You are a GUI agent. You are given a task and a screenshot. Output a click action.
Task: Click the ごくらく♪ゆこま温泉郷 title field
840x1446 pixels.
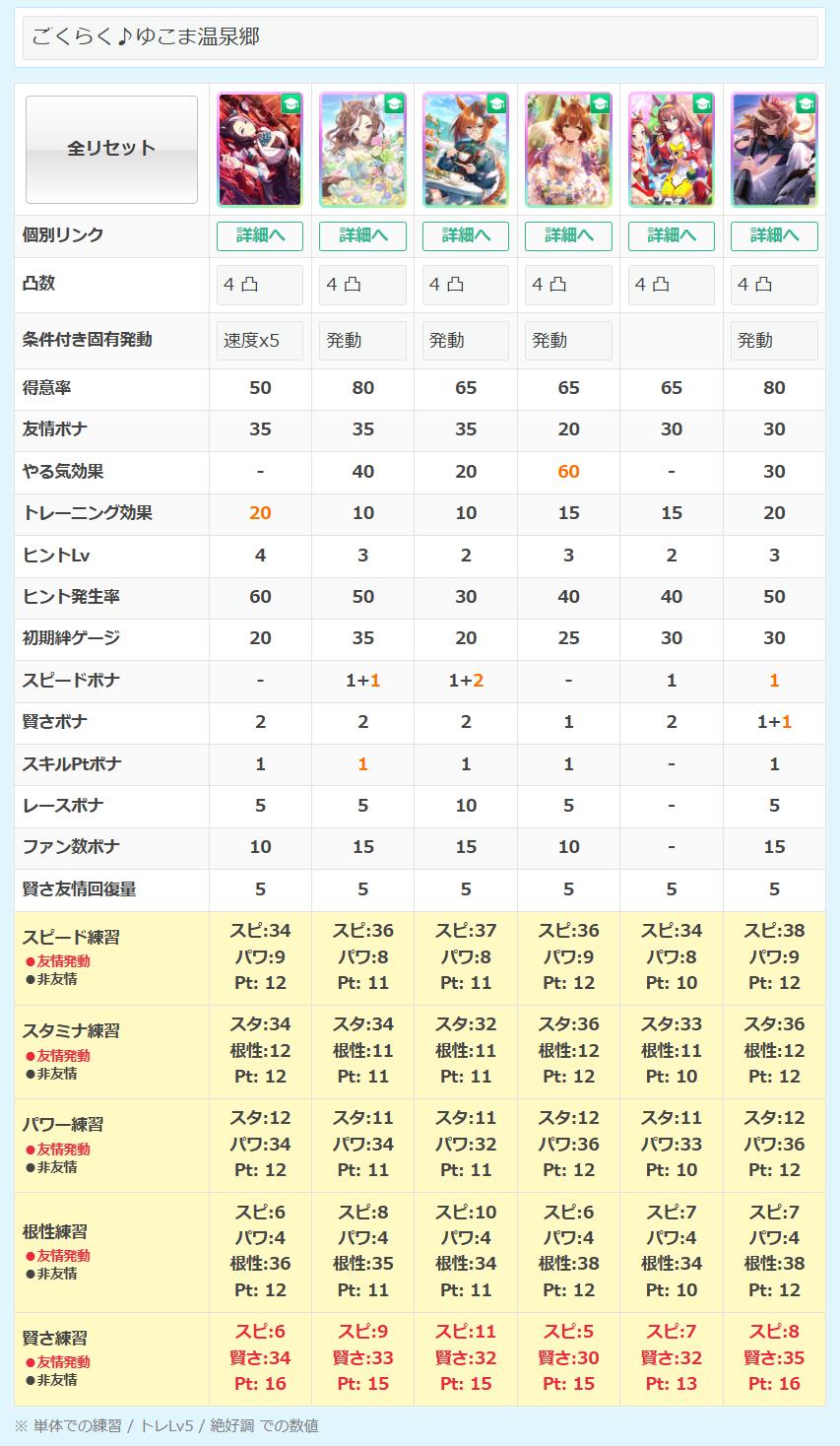click(420, 37)
